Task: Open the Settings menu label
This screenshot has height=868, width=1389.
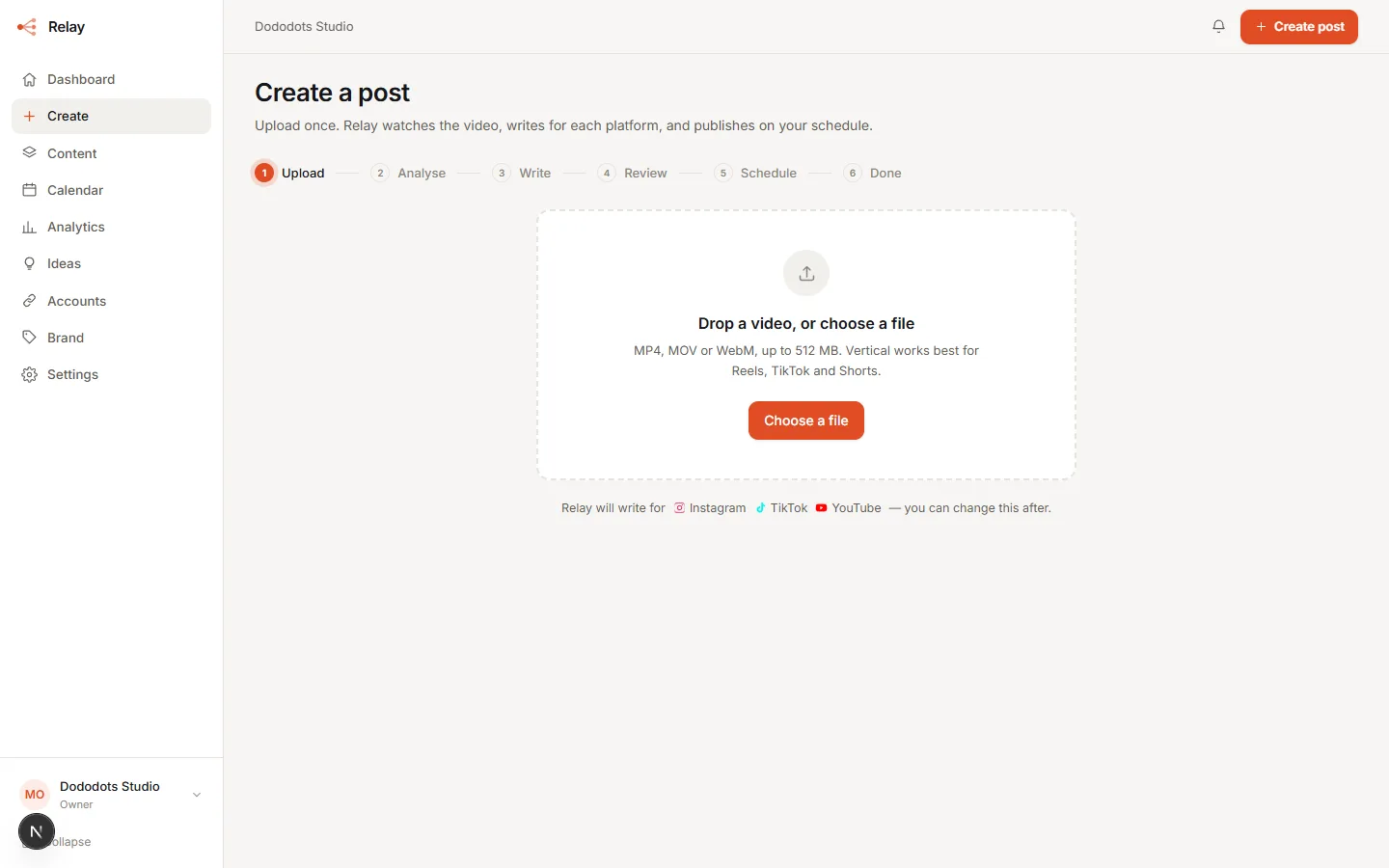Action: (72, 374)
